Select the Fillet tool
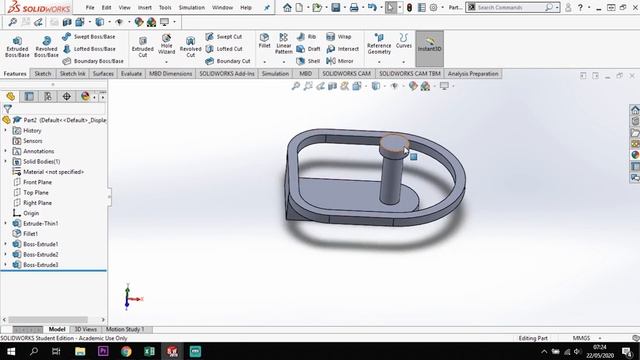Screen dimensions: 640x360 point(264,41)
